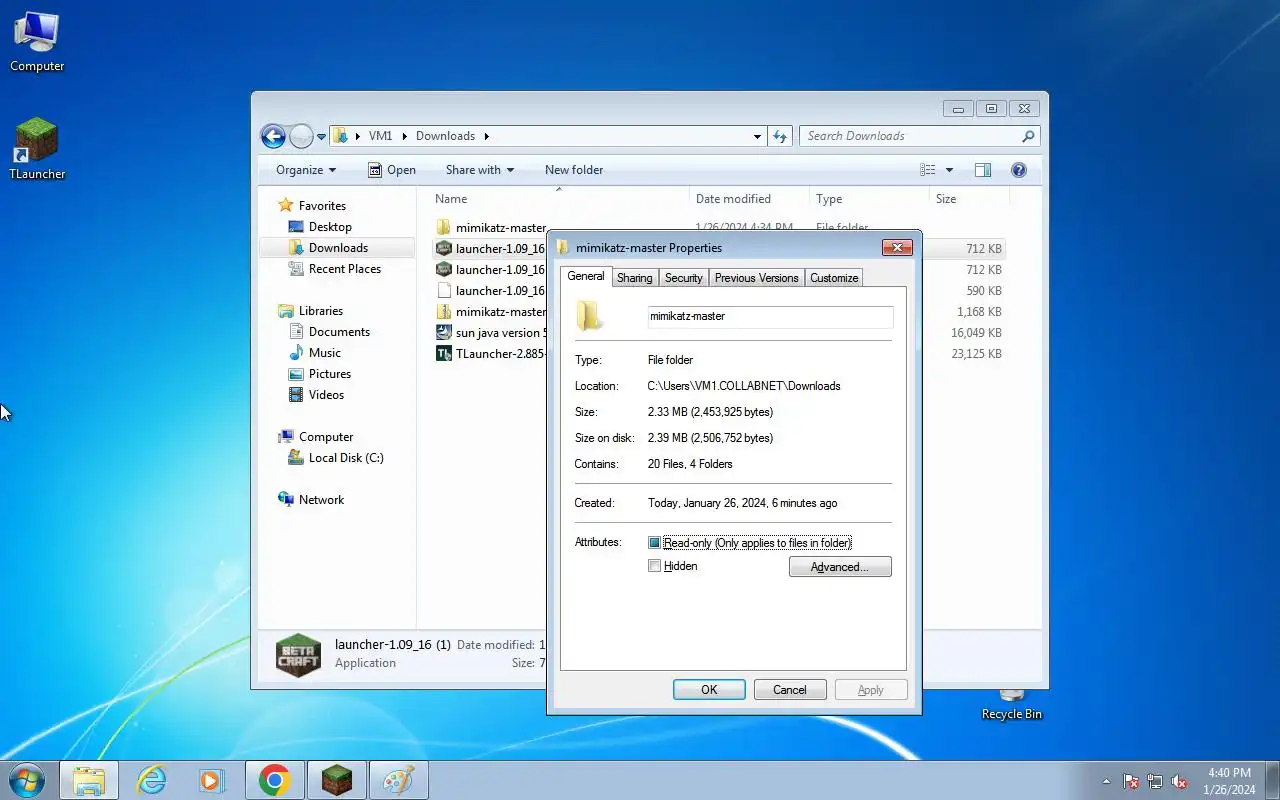The height and width of the screenshot is (800, 1280).
Task: Open the muted volume tray icon
Action: 1179,781
